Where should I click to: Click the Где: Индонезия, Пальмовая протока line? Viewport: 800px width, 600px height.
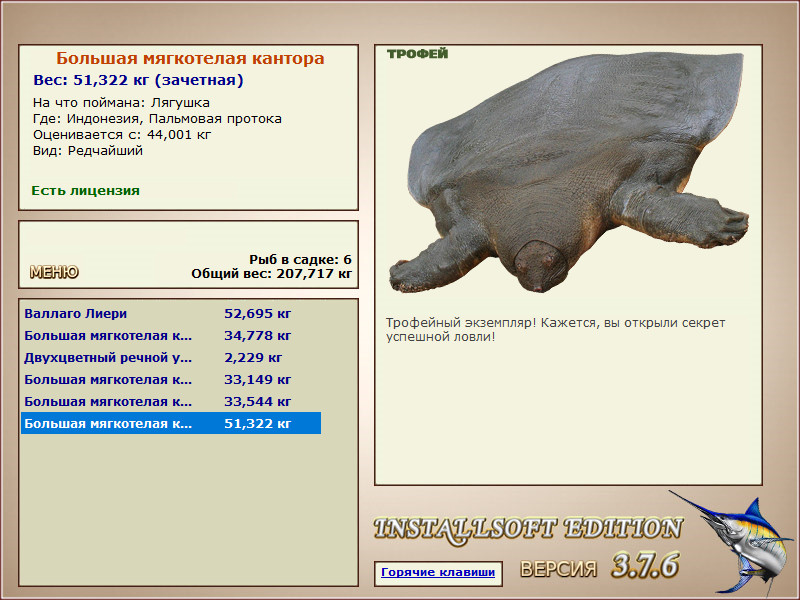pos(157,119)
